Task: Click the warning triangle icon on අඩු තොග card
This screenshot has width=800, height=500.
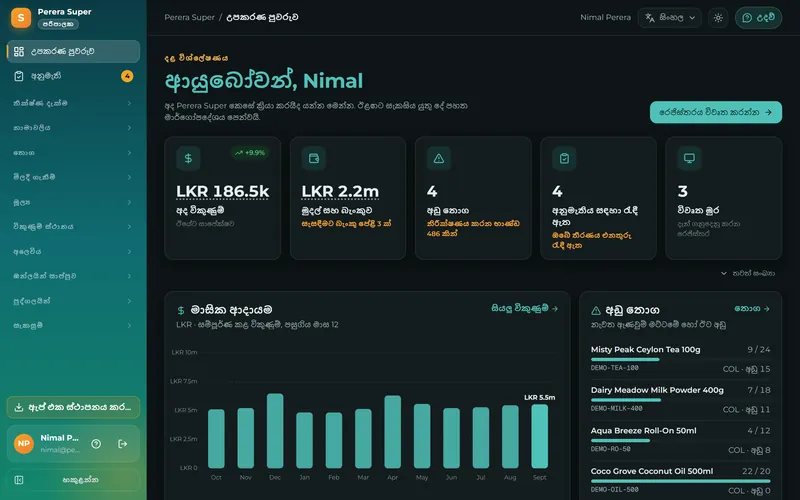Action: coord(439,158)
